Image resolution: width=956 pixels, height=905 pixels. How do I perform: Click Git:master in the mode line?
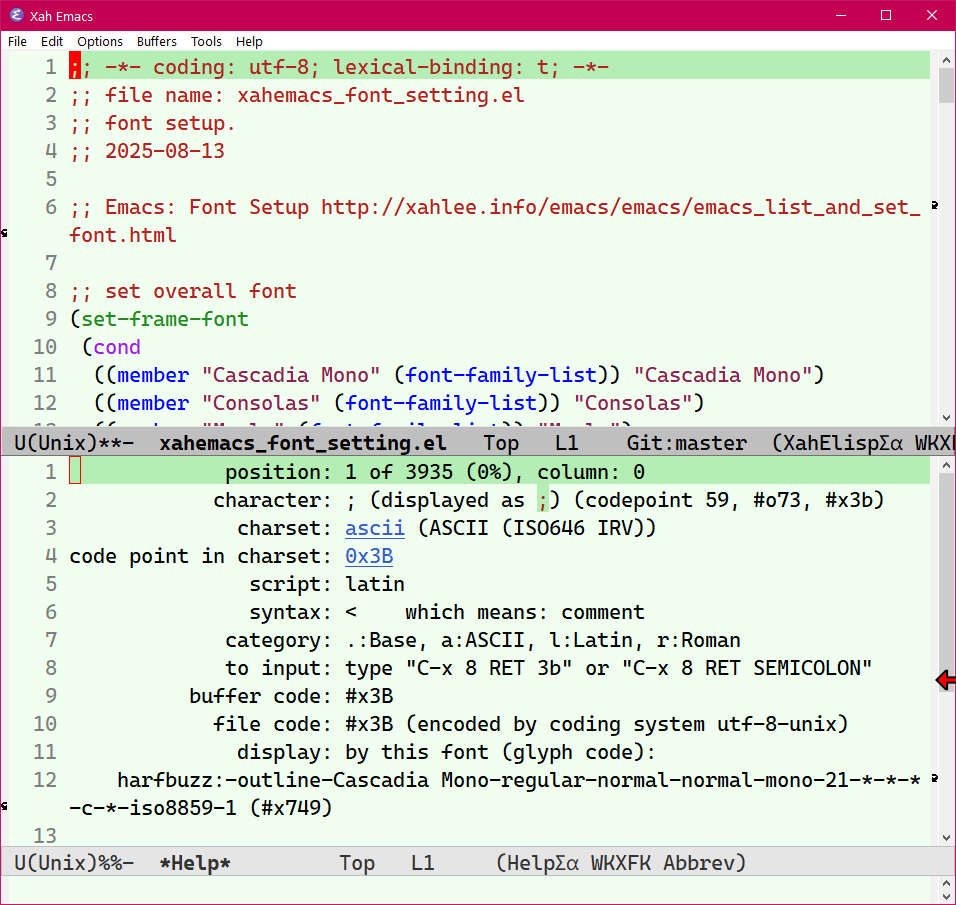[x=686, y=442]
